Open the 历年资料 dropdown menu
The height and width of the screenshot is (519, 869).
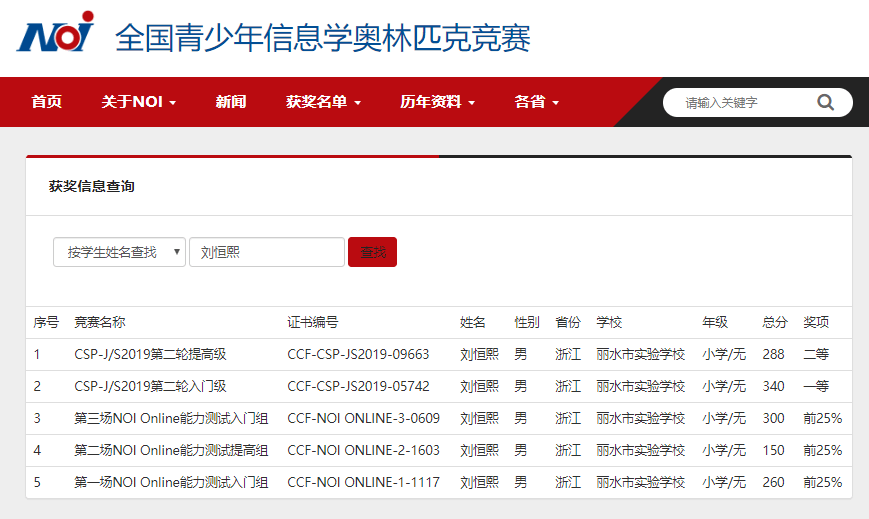point(437,102)
